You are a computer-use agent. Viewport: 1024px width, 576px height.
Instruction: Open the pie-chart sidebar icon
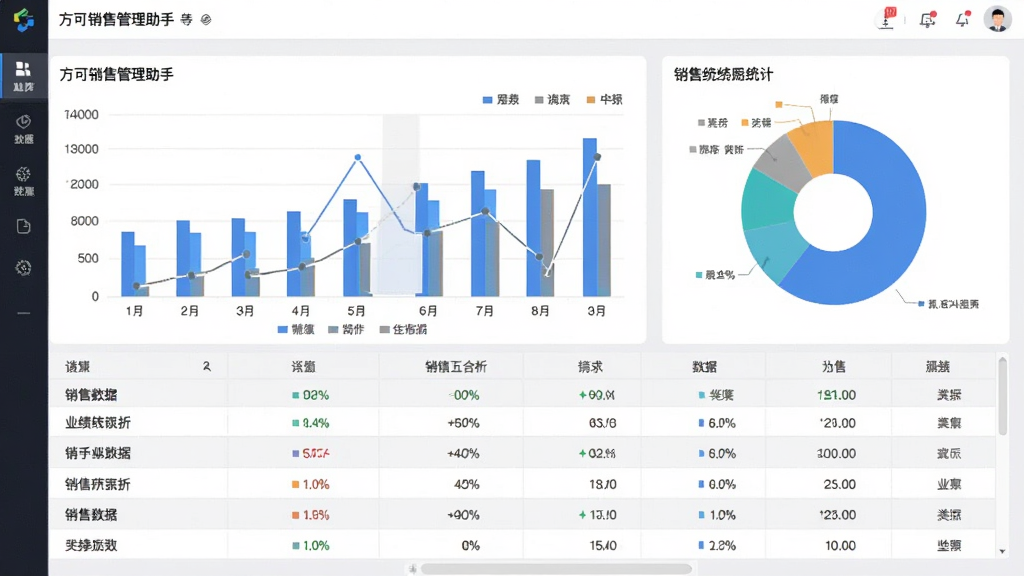point(24,122)
